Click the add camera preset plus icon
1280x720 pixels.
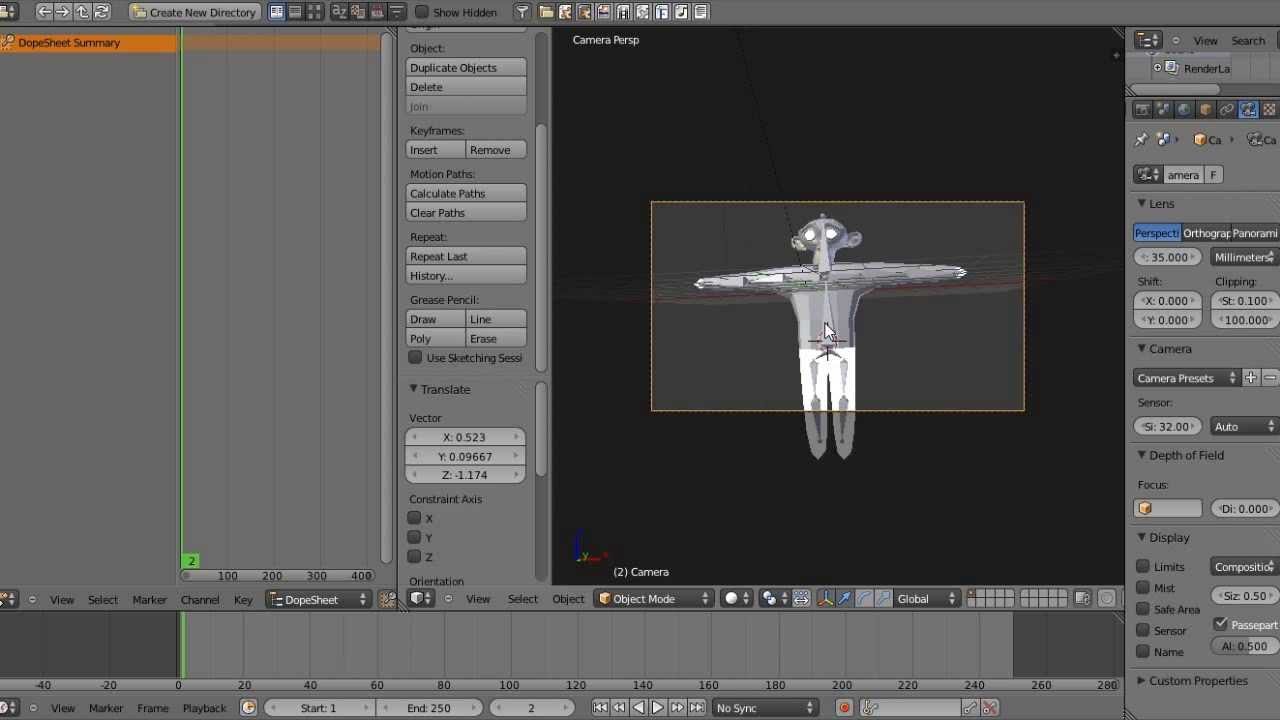click(1250, 378)
